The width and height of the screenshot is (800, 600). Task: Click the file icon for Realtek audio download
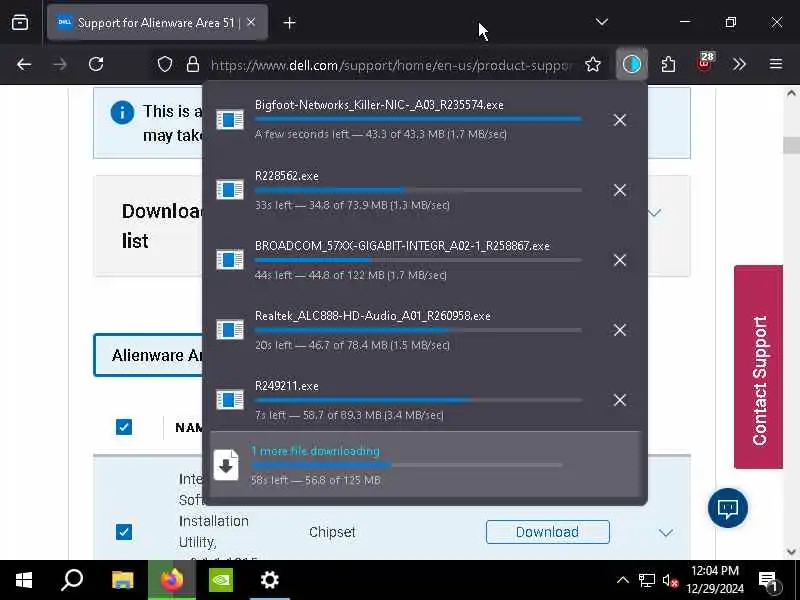coord(230,330)
